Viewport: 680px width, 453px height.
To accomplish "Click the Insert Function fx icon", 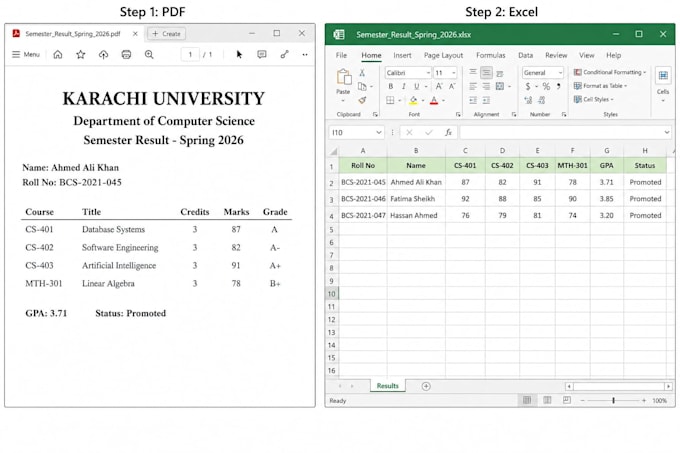I will (448, 132).
